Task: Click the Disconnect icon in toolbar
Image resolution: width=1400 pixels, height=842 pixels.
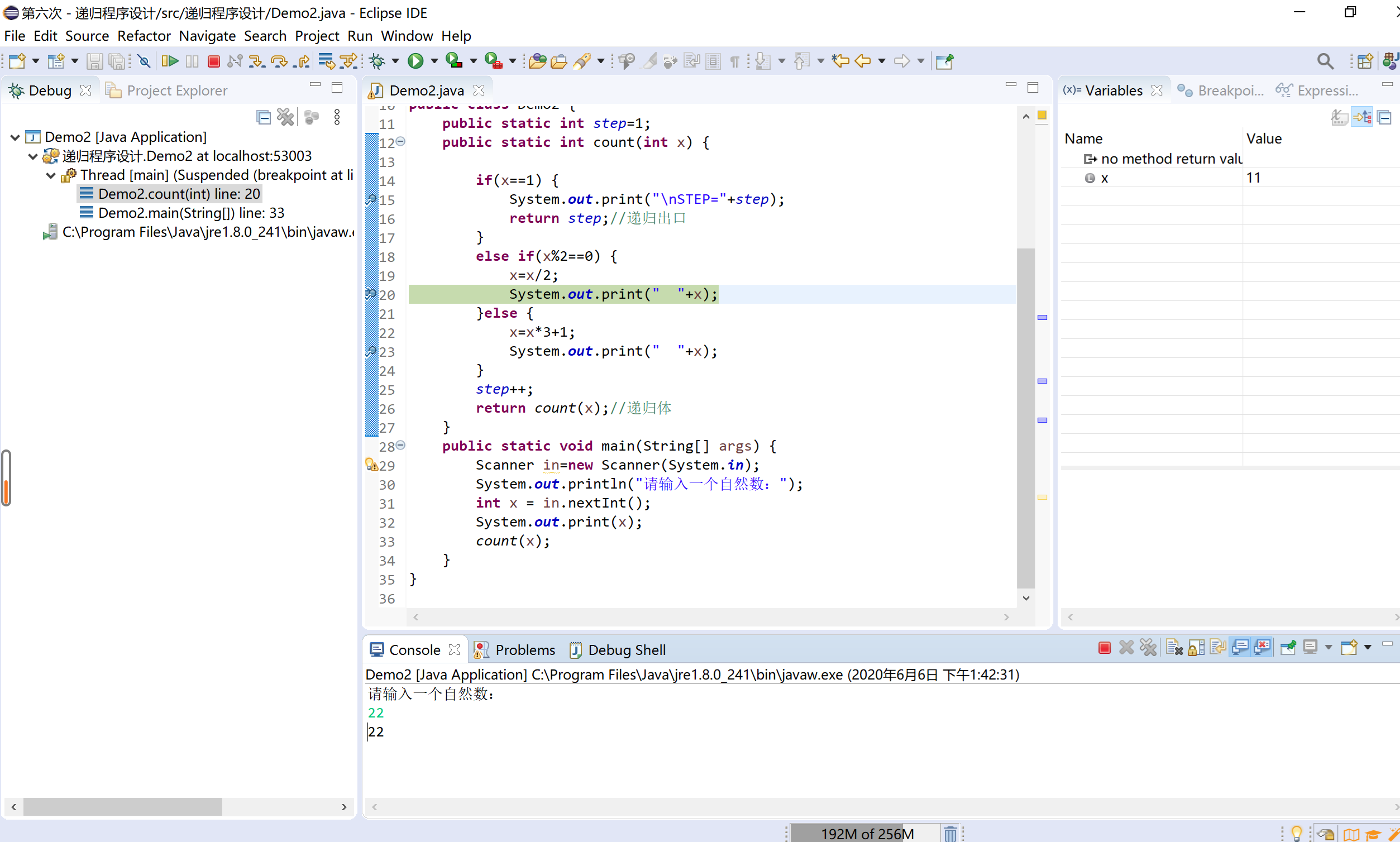Action: point(235,61)
